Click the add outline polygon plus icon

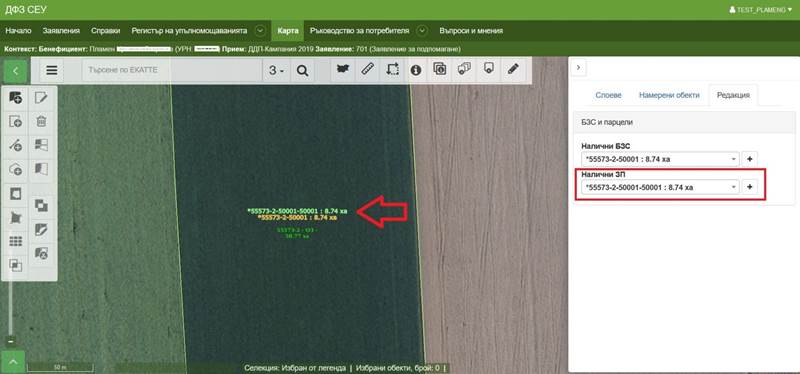coord(16,169)
